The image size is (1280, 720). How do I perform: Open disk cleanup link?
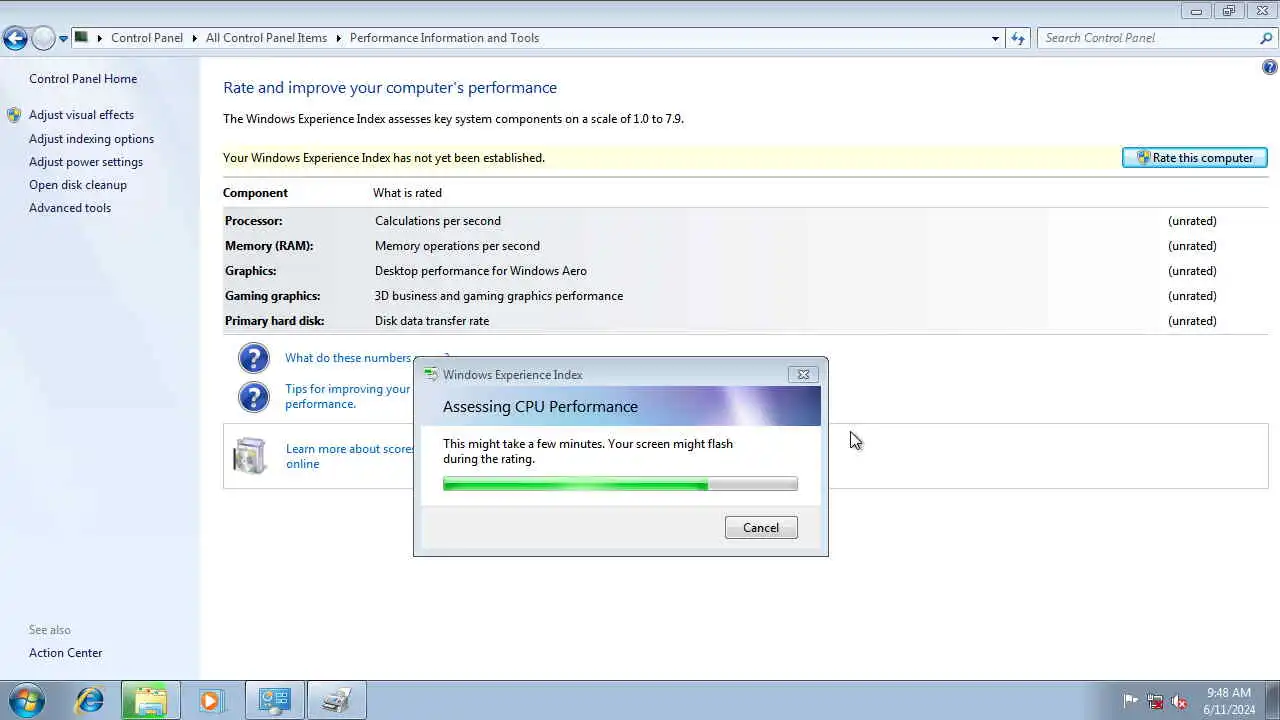pos(78,185)
